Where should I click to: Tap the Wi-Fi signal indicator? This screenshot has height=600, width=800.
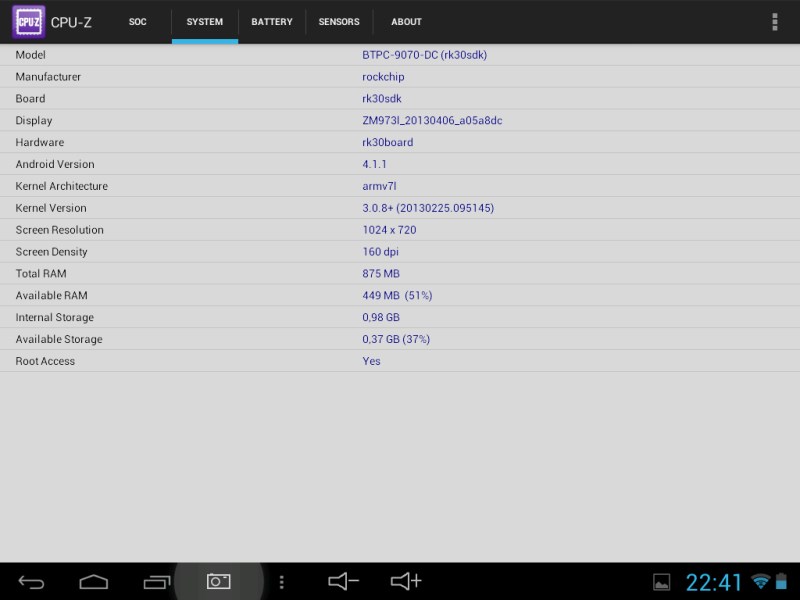click(x=761, y=582)
